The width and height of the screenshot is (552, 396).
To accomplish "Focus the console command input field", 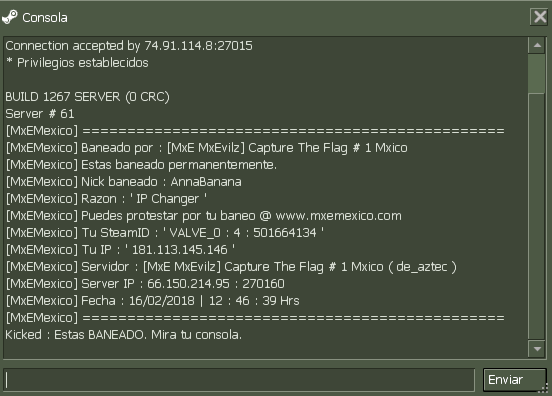I will point(239,380).
